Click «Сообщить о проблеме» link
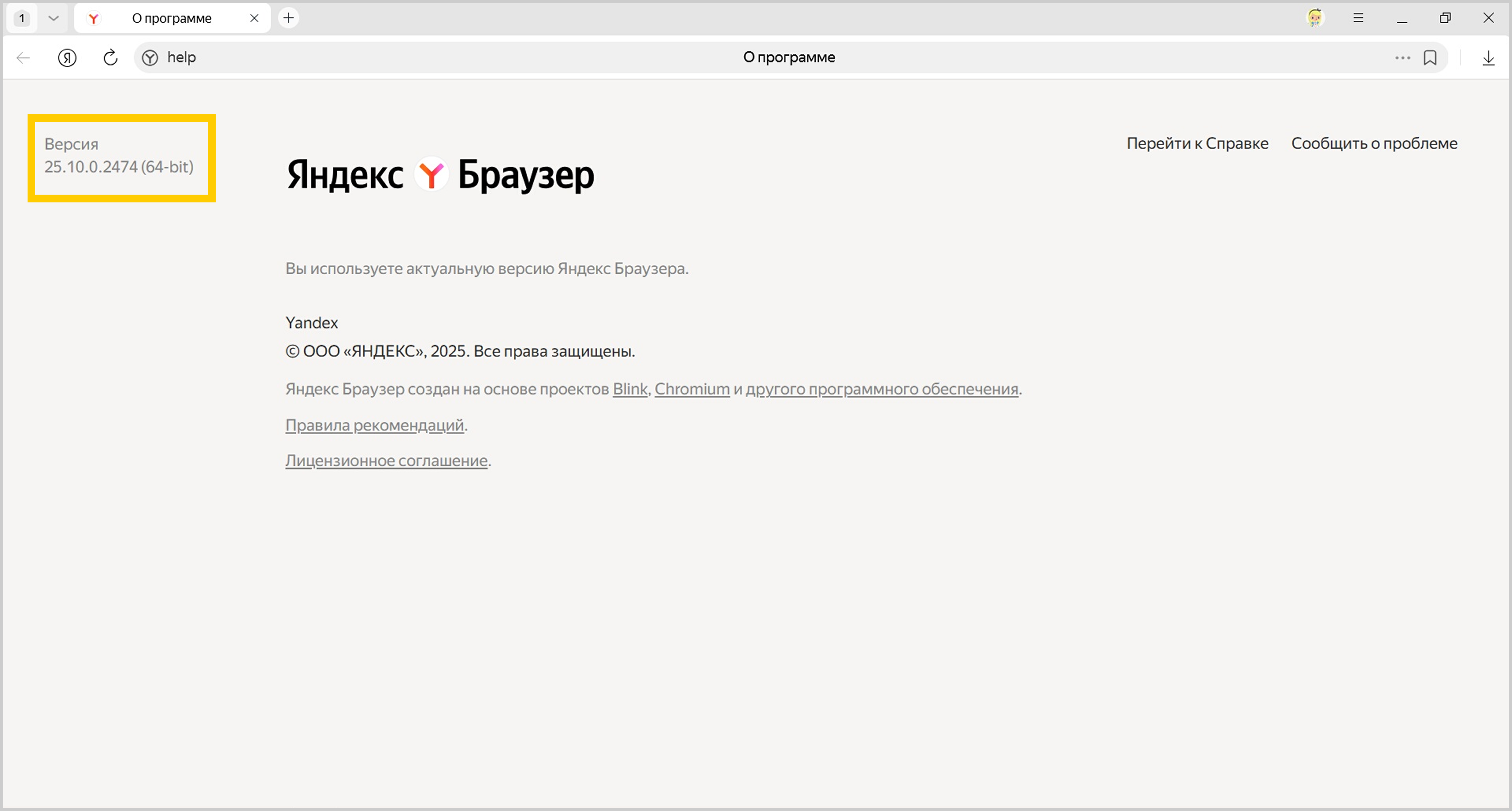Image resolution: width=1512 pixels, height=811 pixels. pyautogui.click(x=1374, y=143)
